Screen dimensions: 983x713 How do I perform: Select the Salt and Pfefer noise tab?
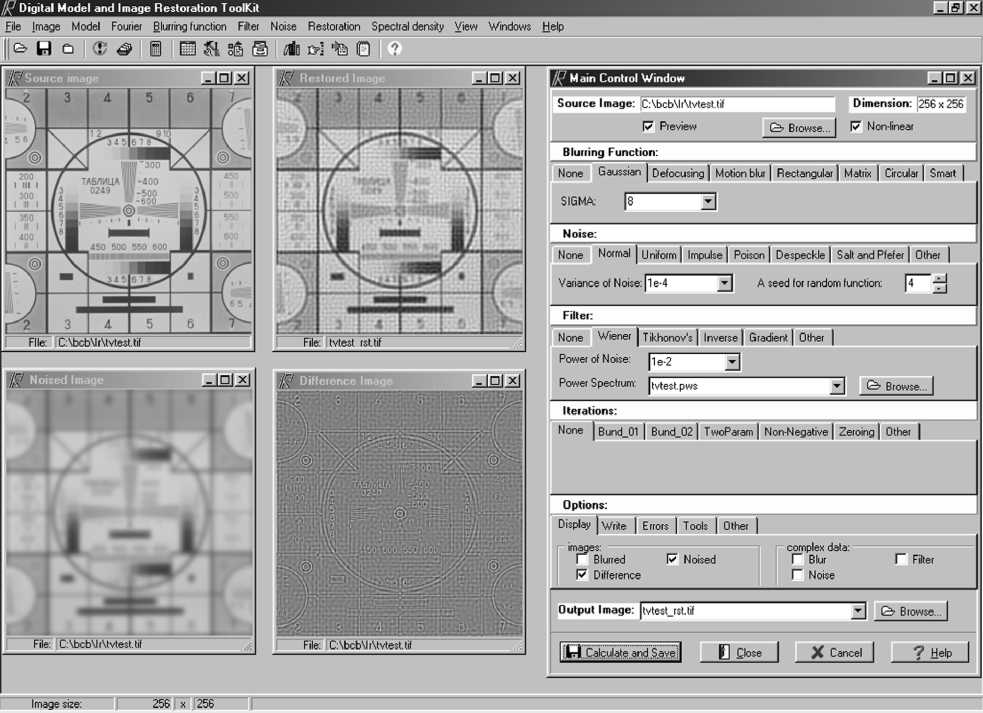870,255
